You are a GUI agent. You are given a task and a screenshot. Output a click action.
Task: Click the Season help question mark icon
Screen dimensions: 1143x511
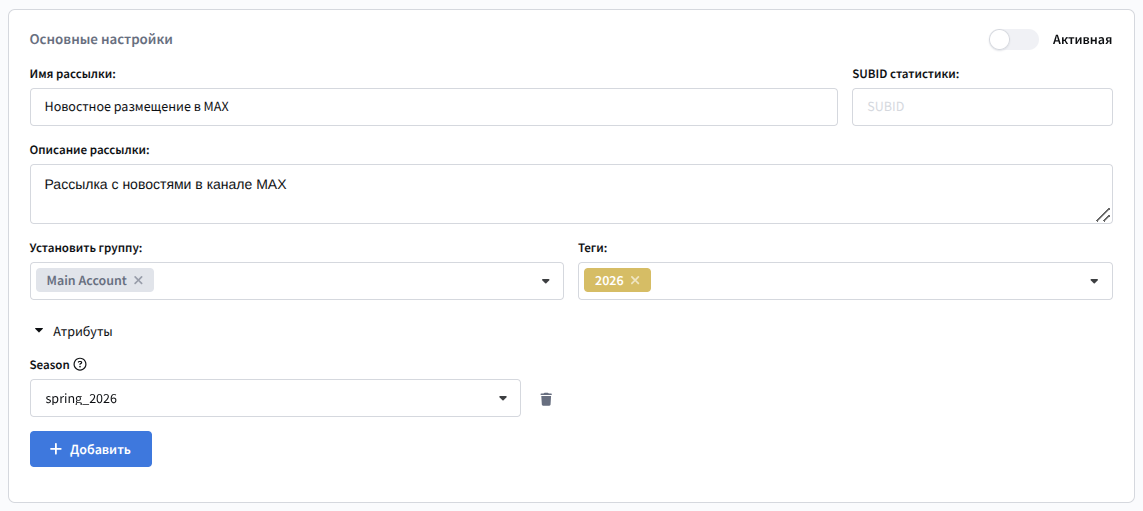(x=81, y=365)
